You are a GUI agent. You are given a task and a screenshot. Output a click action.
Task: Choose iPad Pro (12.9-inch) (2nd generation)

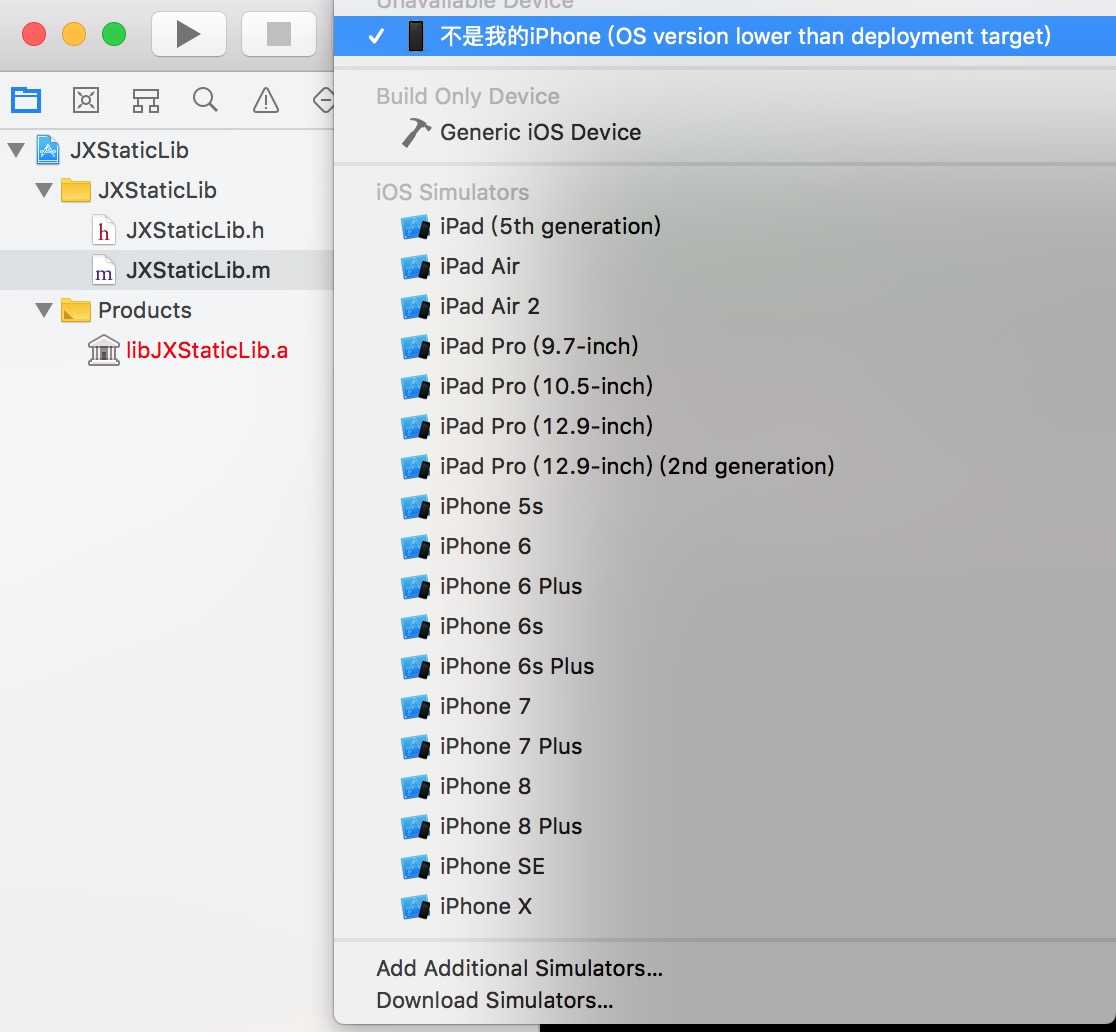point(725,466)
